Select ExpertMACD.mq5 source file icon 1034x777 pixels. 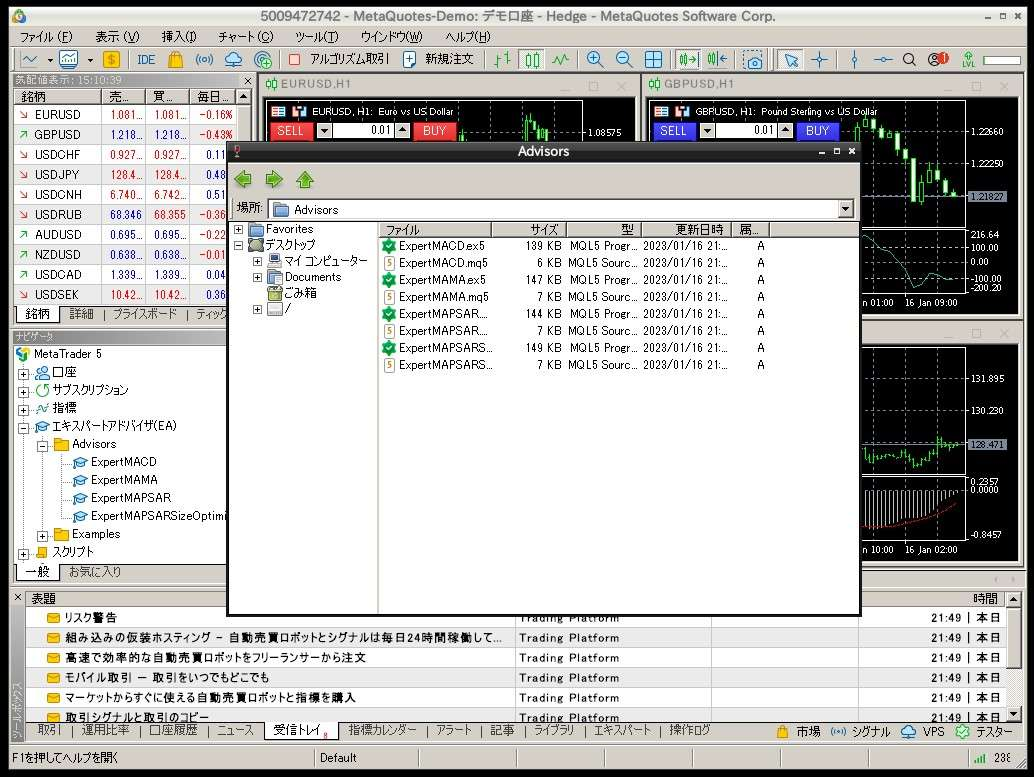[x=389, y=263]
